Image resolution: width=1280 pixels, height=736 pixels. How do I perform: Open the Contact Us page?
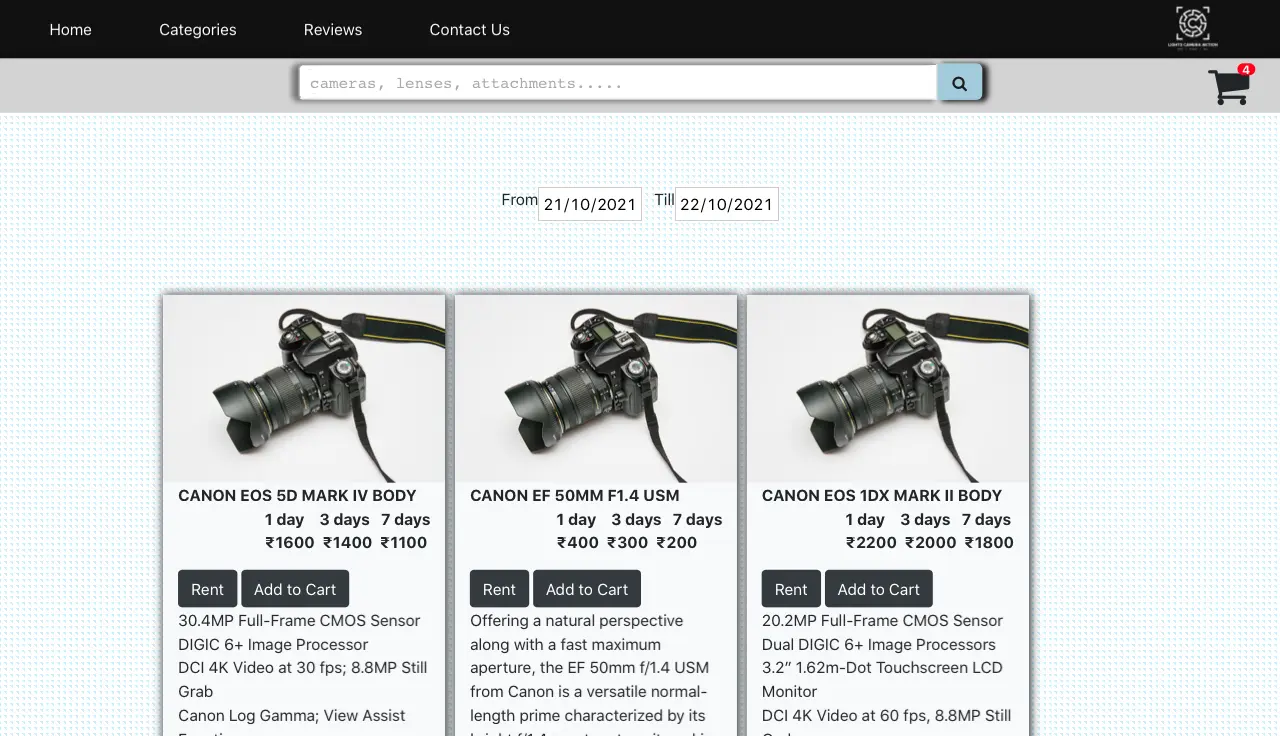tap(469, 30)
